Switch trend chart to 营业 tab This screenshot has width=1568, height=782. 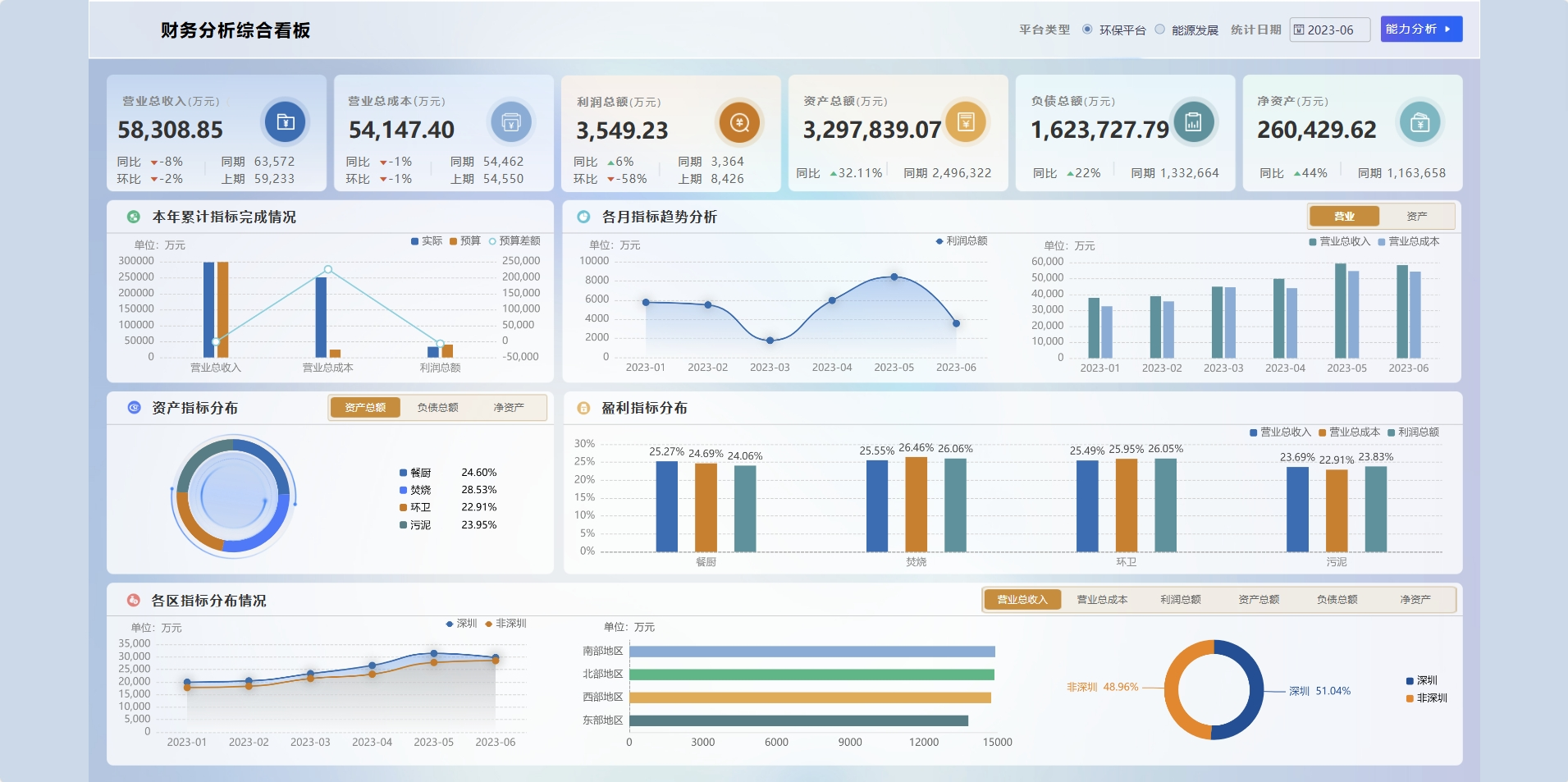click(x=1344, y=216)
